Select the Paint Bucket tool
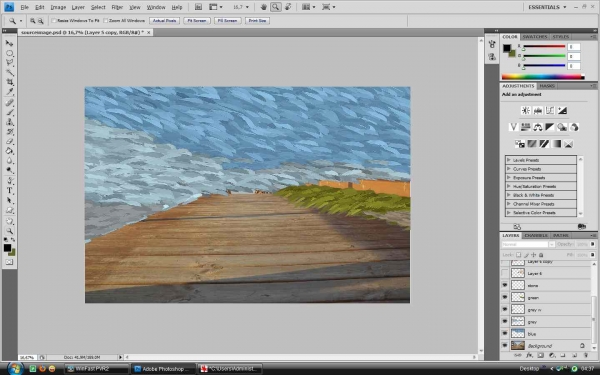Image resolution: width=600 pixels, height=375 pixels. point(9,151)
